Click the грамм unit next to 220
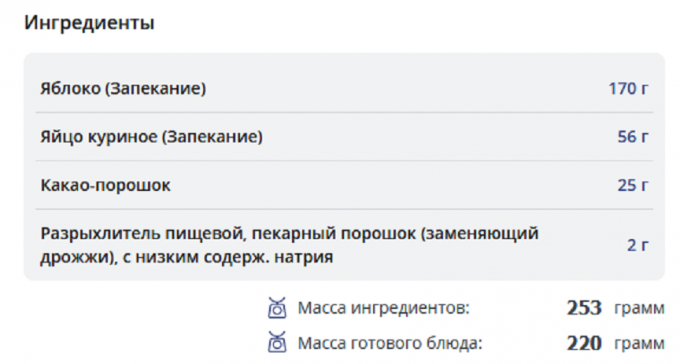Screen dimensions: 680x364 pyautogui.click(x=639, y=344)
